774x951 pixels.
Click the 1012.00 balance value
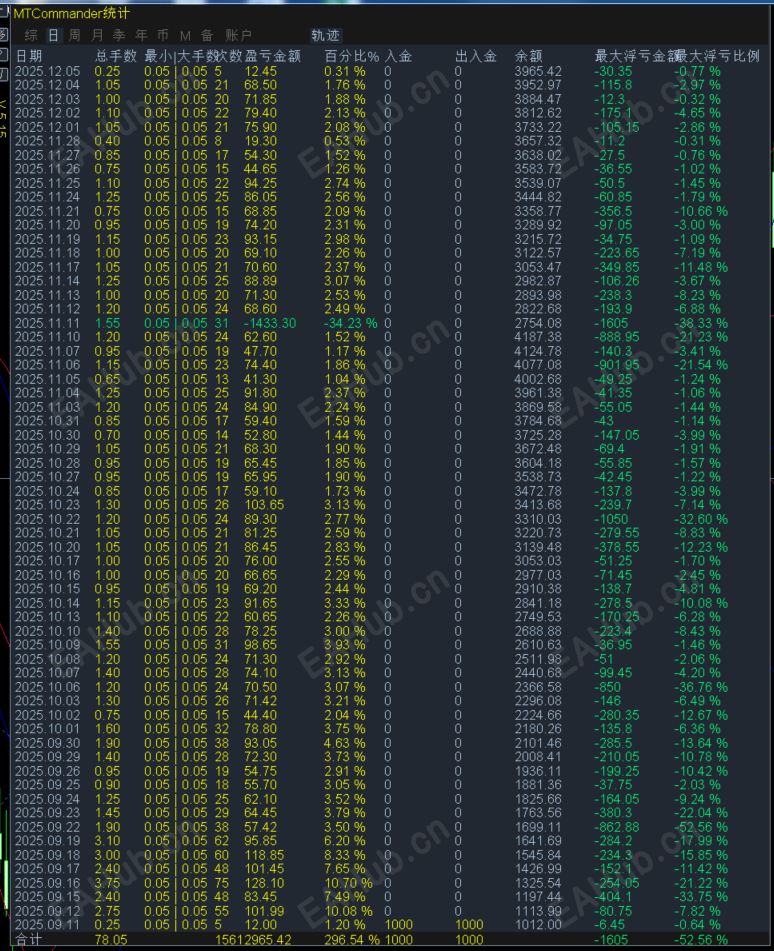click(538, 925)
